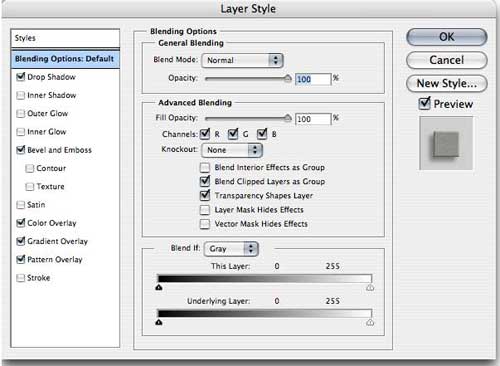Open the Blend Mode dropdown
The height and width of the screenshot is (366, 500).
point(242,60)
